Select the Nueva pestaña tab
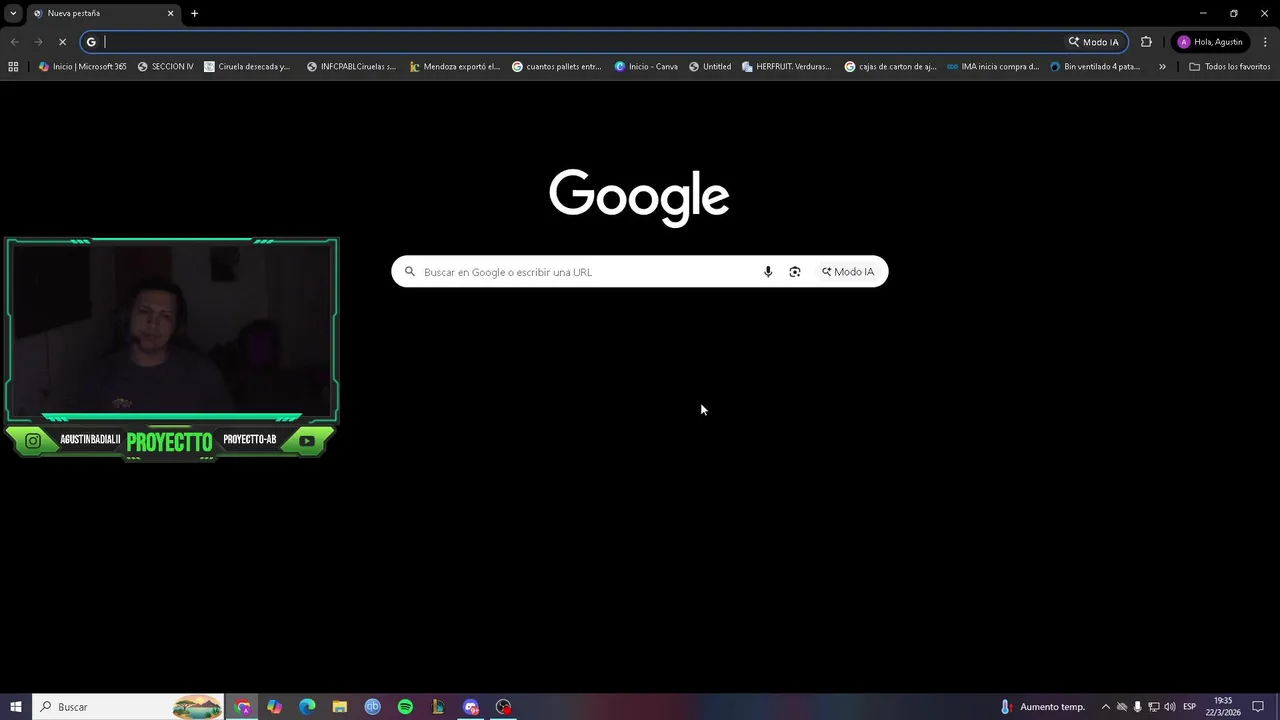This screenshot has height=720, width=1280. [103, 14]
